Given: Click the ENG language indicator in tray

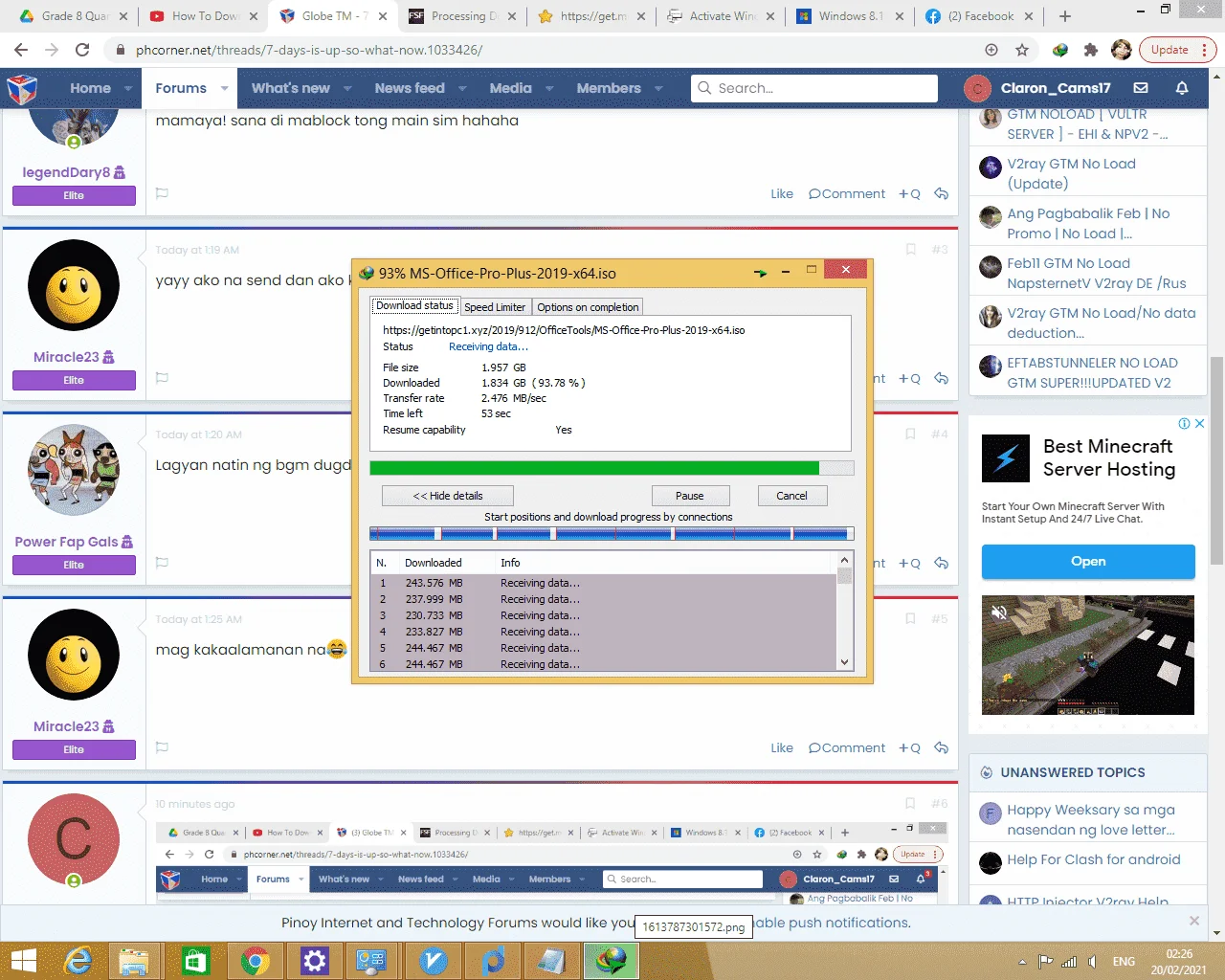Looking at the screenshot, I should pyautogui.click(x=1124, y=962).
